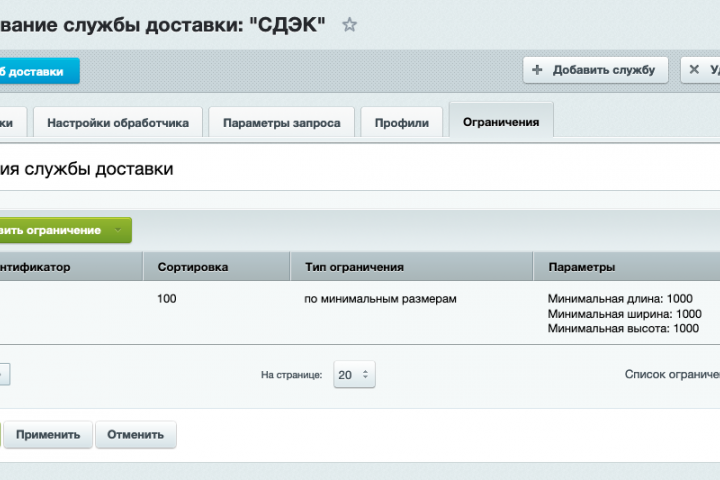Click the Минимальная длина: 1000 text
Image resolution: width=720 pixels, height=480 pixels.
tap(620, 299)
